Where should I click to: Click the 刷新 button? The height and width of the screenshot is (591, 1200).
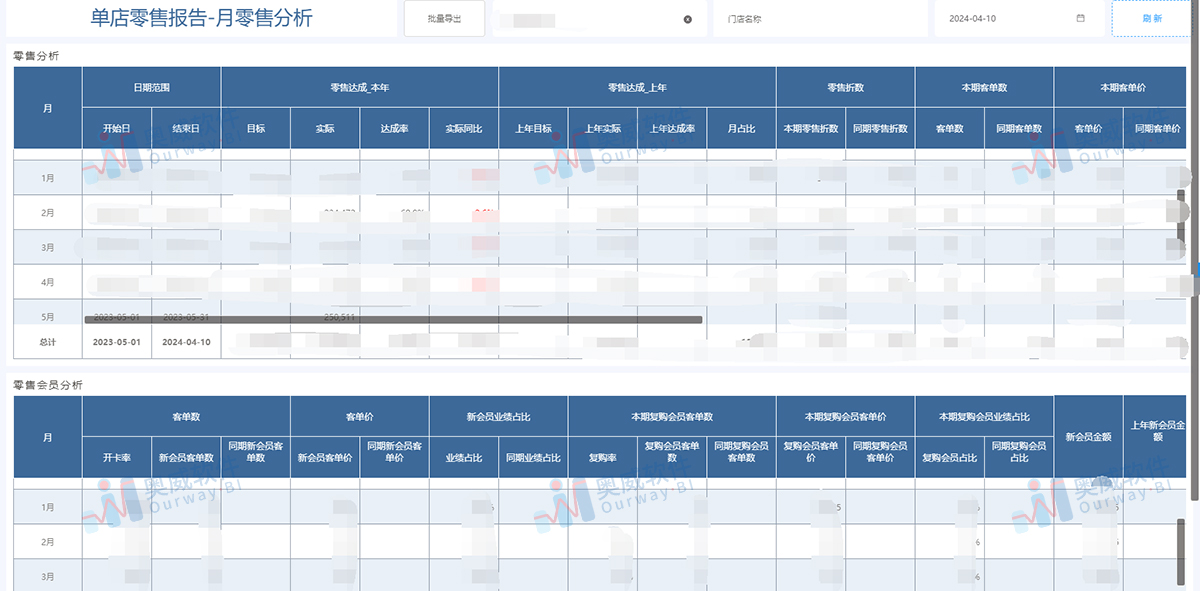[1151, 19]
